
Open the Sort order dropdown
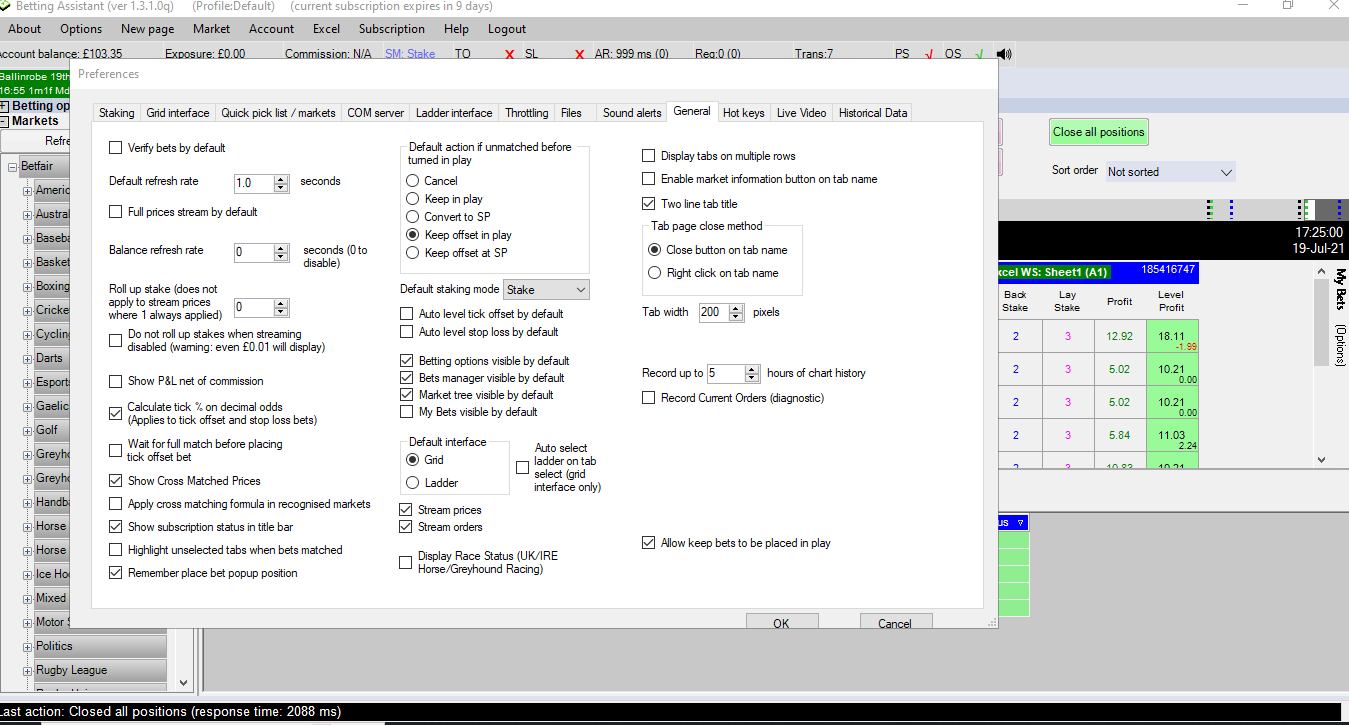1170,172
